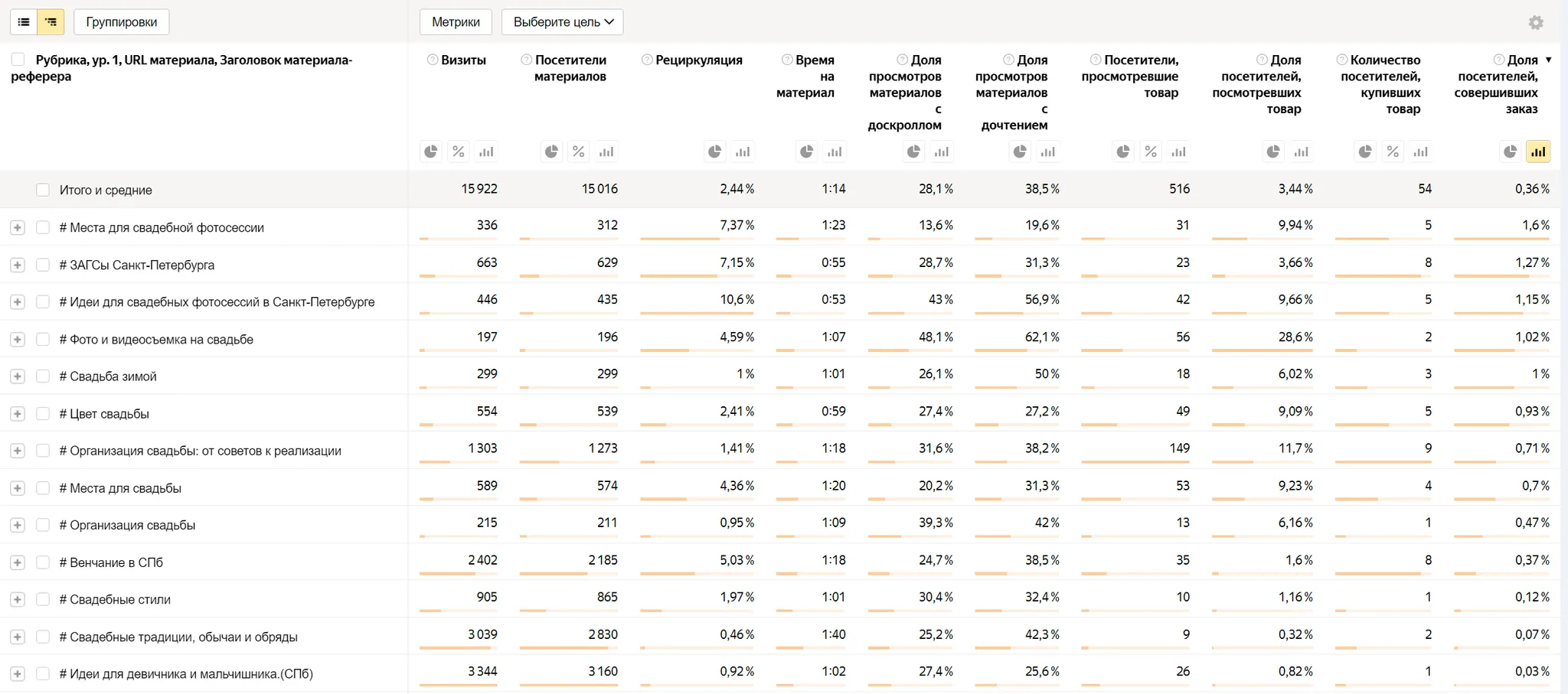Show pie chart for Время на материал

[807, 152]
